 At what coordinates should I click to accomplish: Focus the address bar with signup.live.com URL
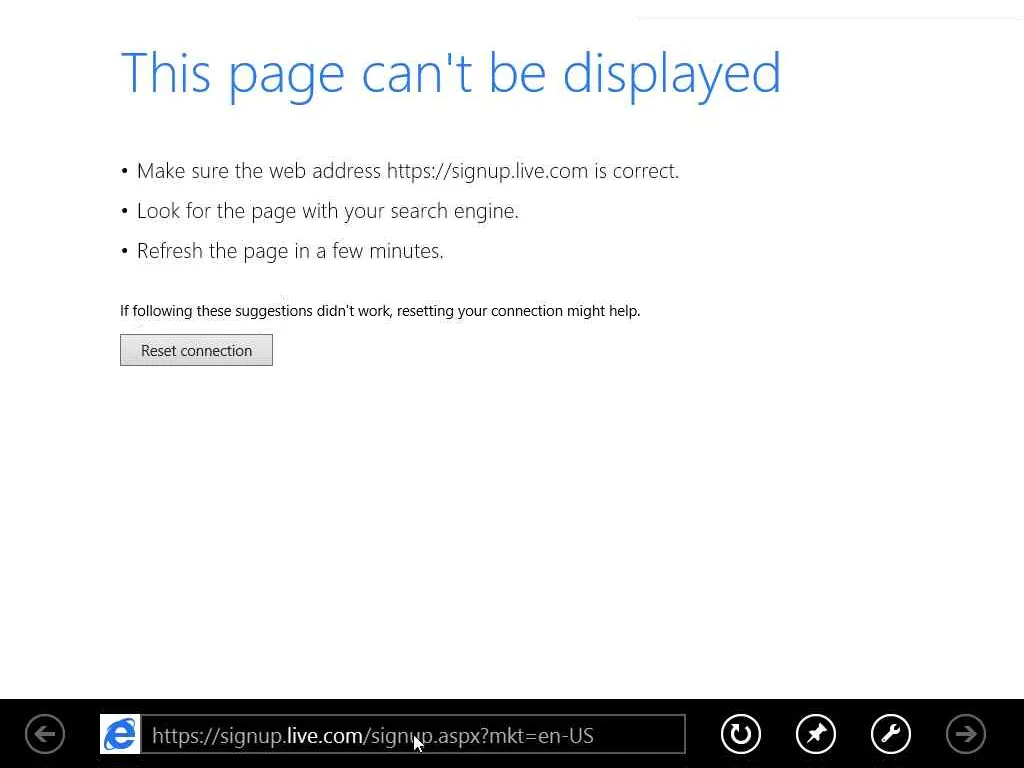(413, 734)
